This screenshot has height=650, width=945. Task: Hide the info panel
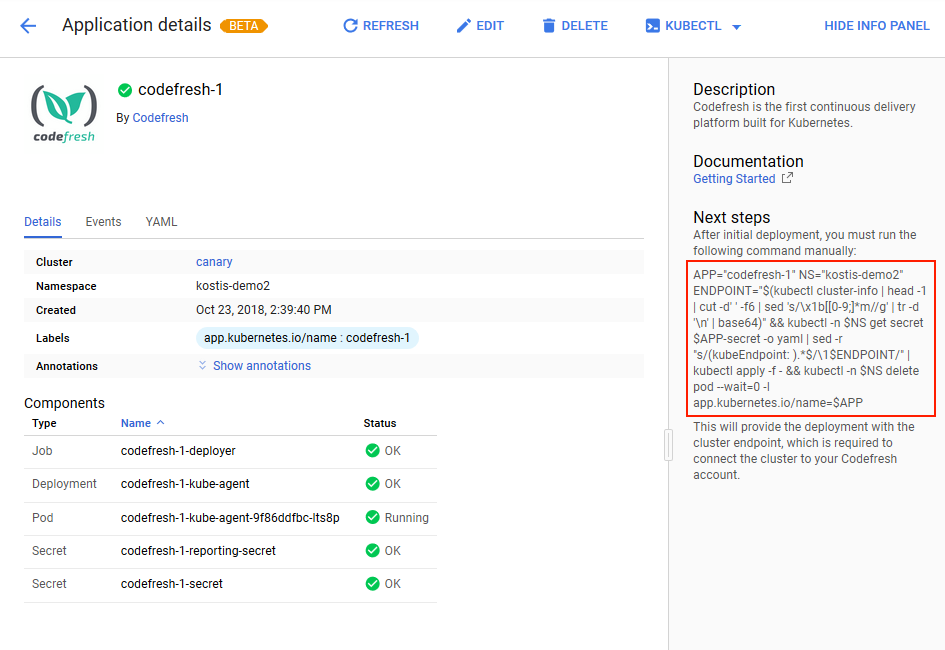[876, 26]
